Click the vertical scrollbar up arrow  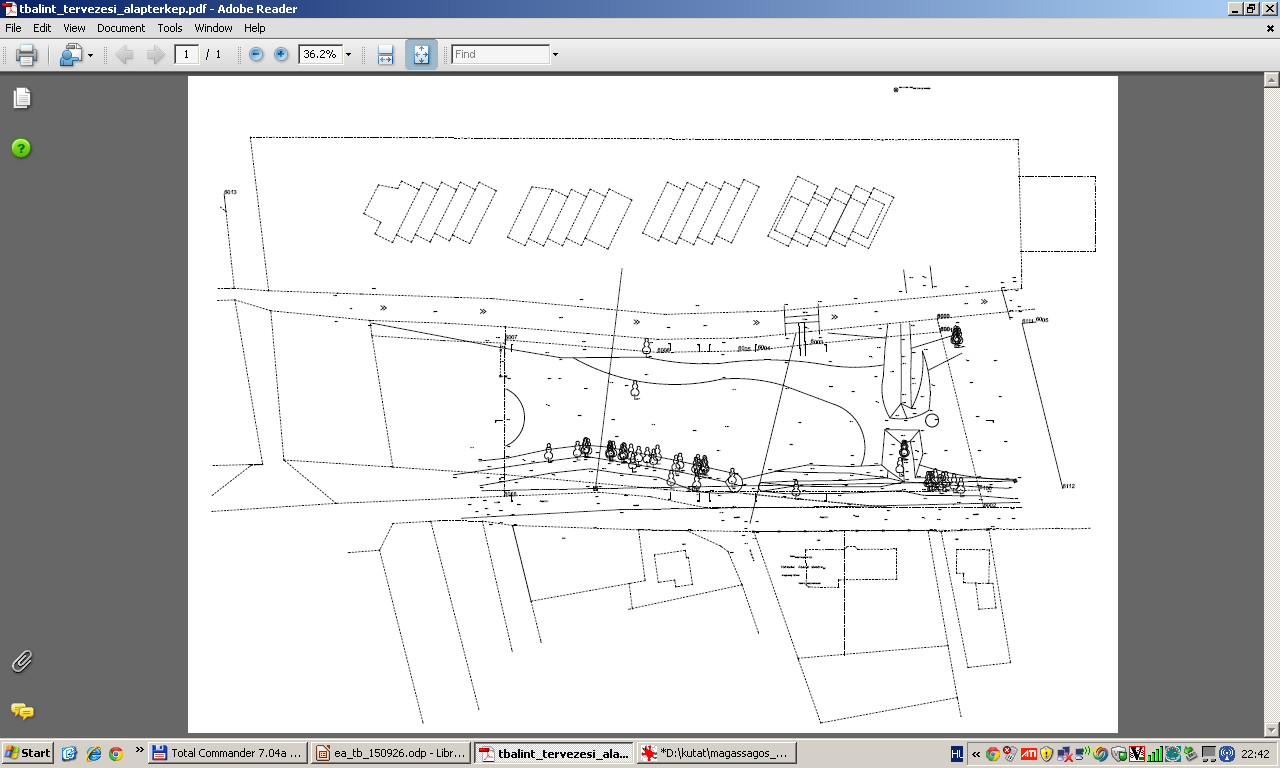pos(1272,78)
